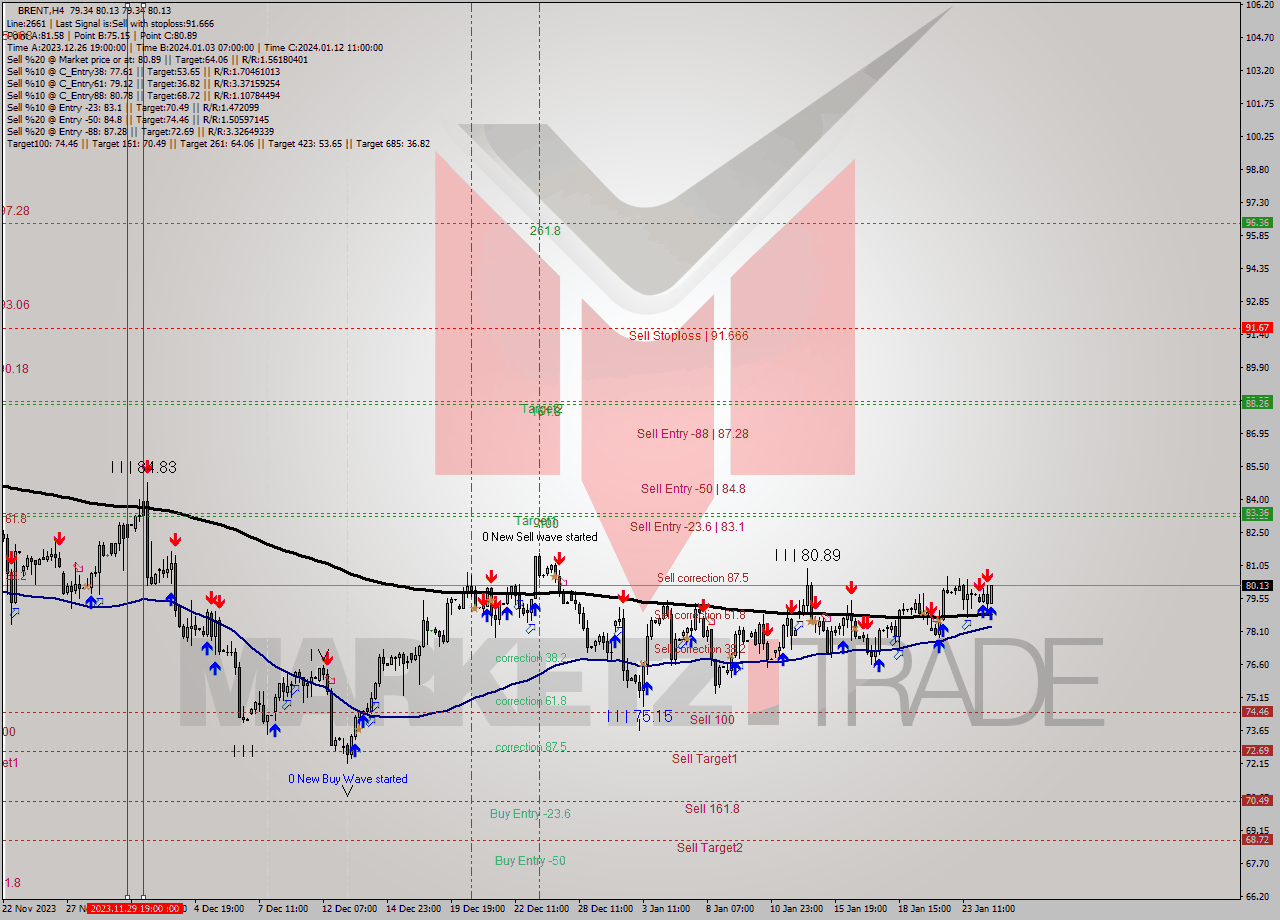Select the 'I I I 80.89' high marker label
The height and width of the screenshot is (920, 1280).
click(808, 555)
